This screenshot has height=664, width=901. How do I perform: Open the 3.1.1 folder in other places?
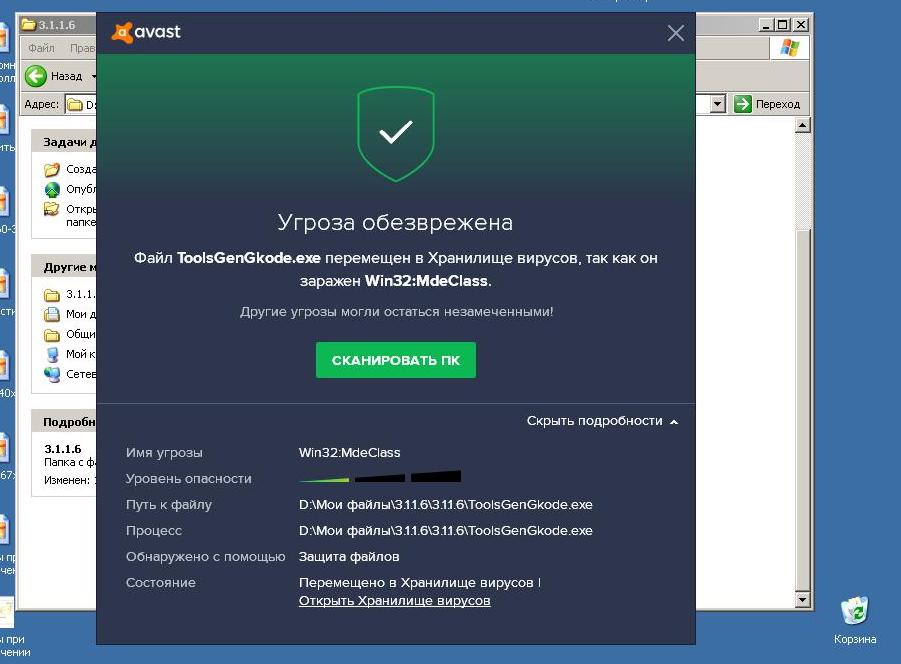(52, 295)
